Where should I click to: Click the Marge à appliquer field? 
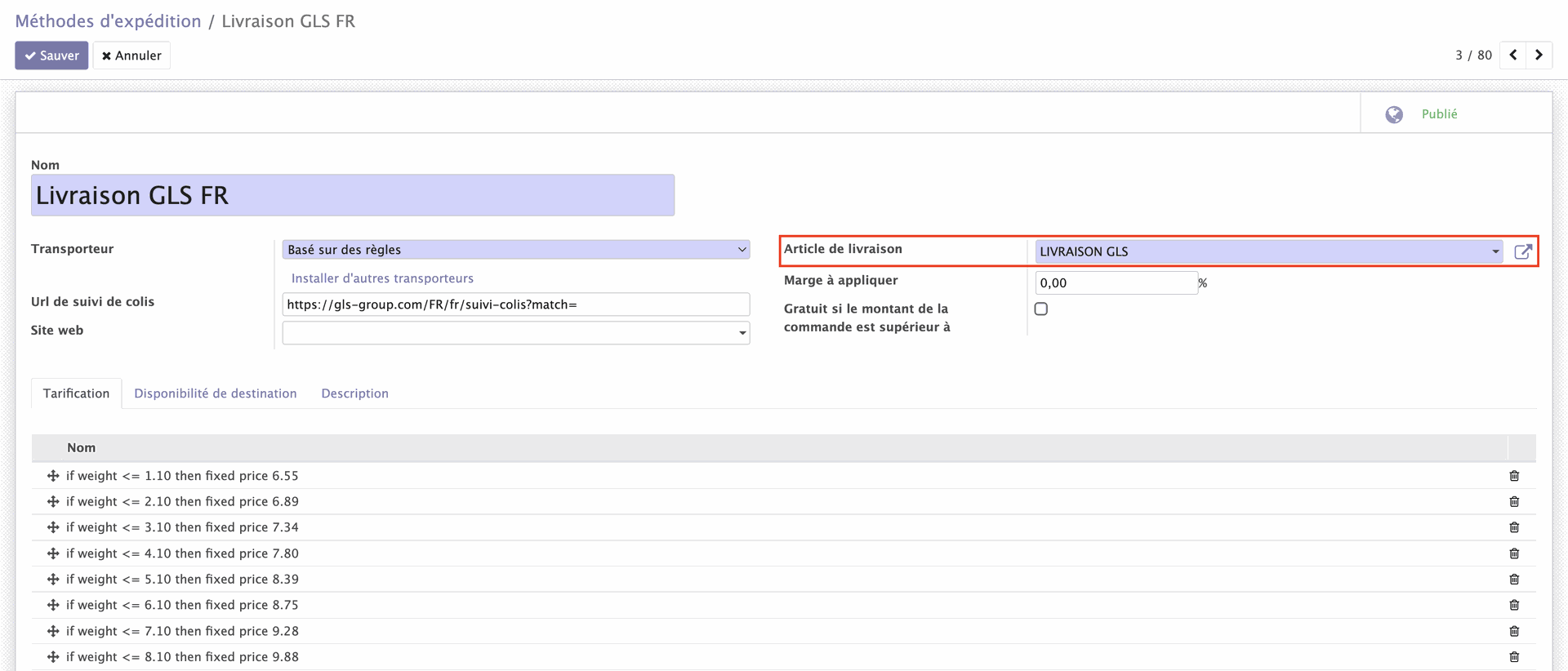(x=1115, y=283)
